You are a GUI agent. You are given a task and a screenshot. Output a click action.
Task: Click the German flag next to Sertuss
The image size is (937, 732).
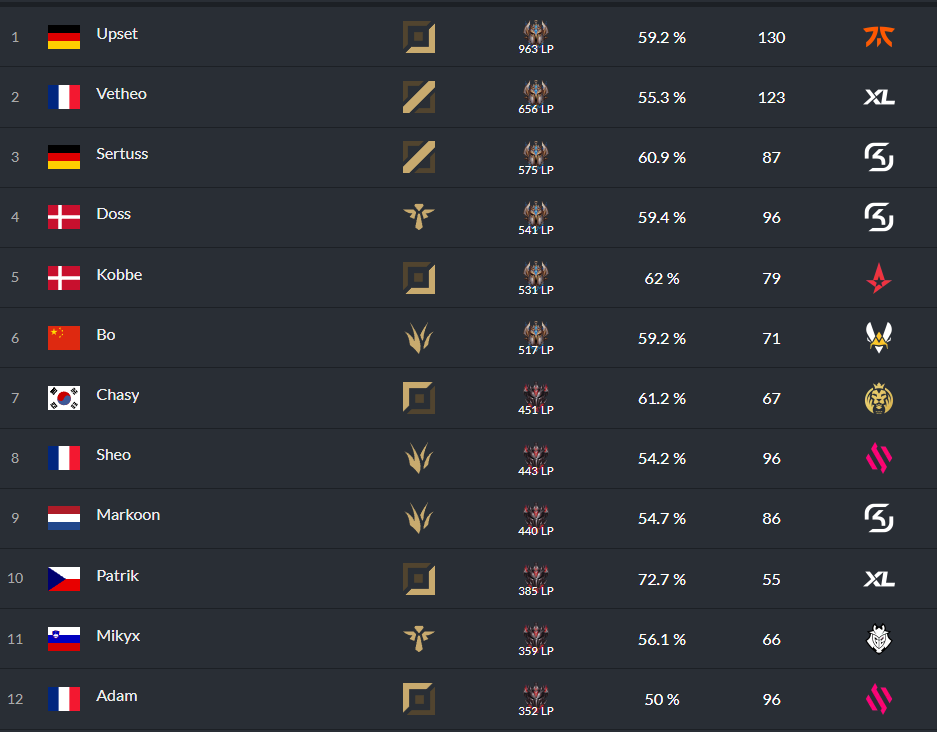[x=64, y=157]
